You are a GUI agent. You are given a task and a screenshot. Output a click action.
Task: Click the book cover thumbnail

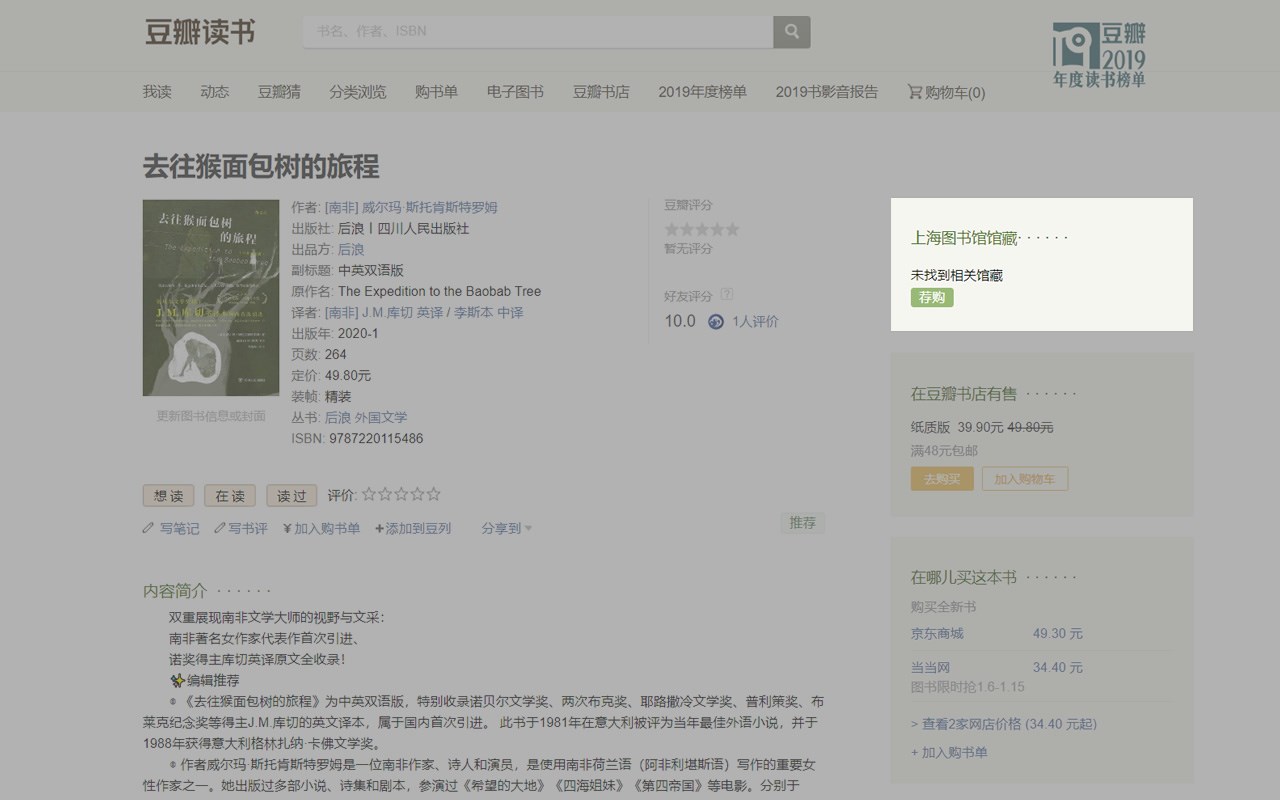[211, 298]
